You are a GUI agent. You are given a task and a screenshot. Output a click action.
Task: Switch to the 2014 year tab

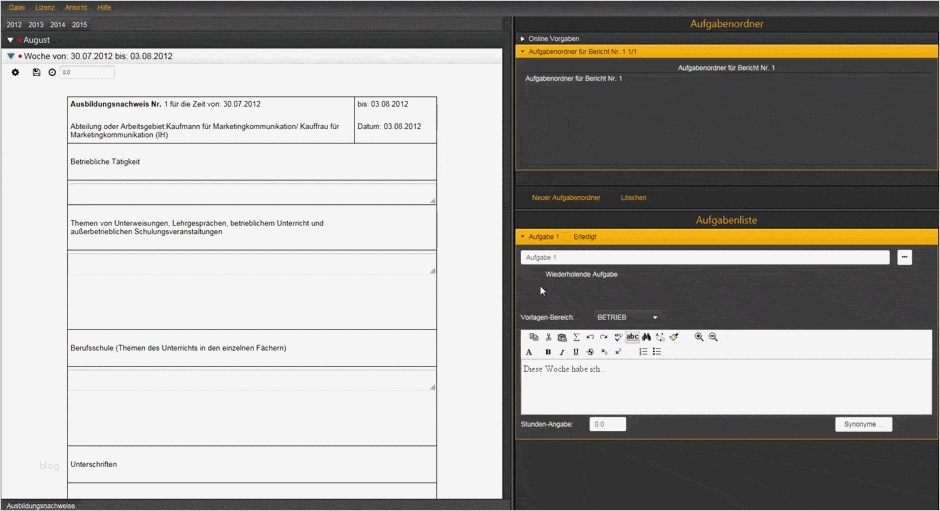(57, 24)
